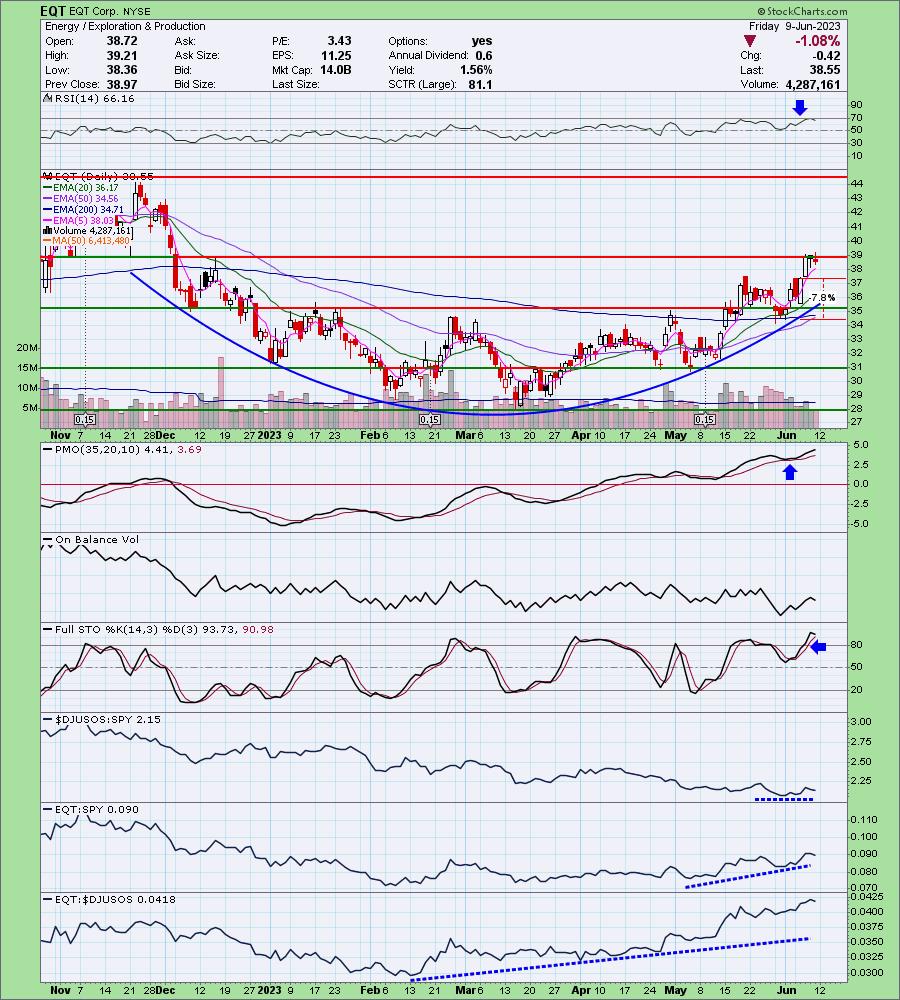
Task: Click the '$DJUSOS:SPY 2.15' ratio label
Action: (108, 719)
